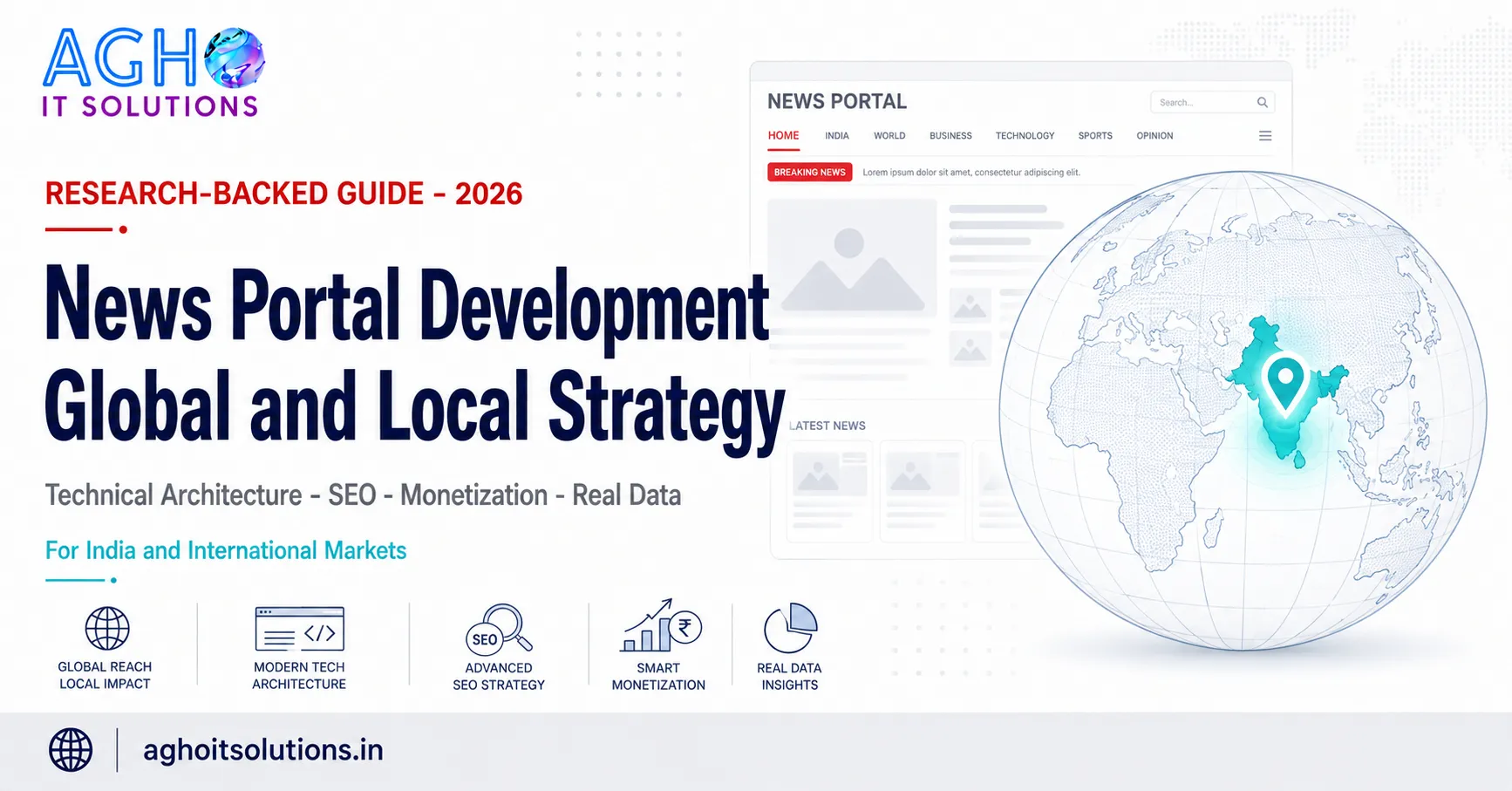This screenshot has width=1512, height=791.
Task: Click the large featured image placeholder
Action: pos(852,258)
